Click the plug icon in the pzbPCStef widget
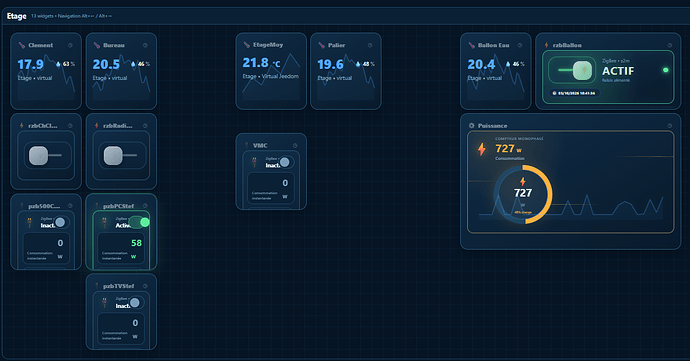690x361 pixels. (104, 222)
